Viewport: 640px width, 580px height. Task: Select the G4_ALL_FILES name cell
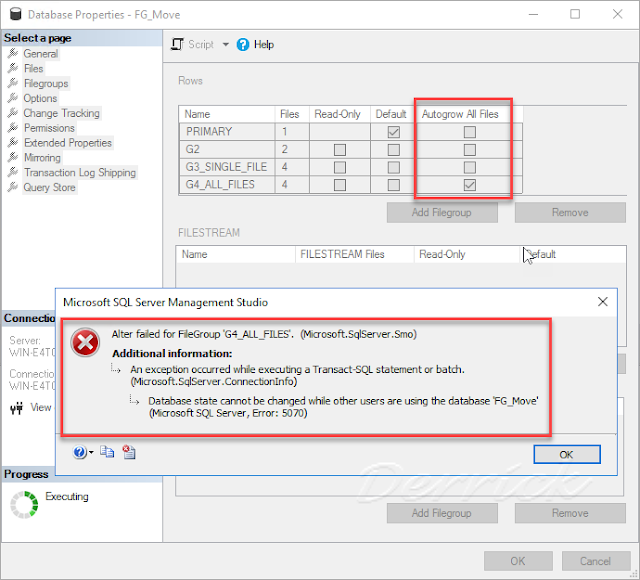pos(227,184)
